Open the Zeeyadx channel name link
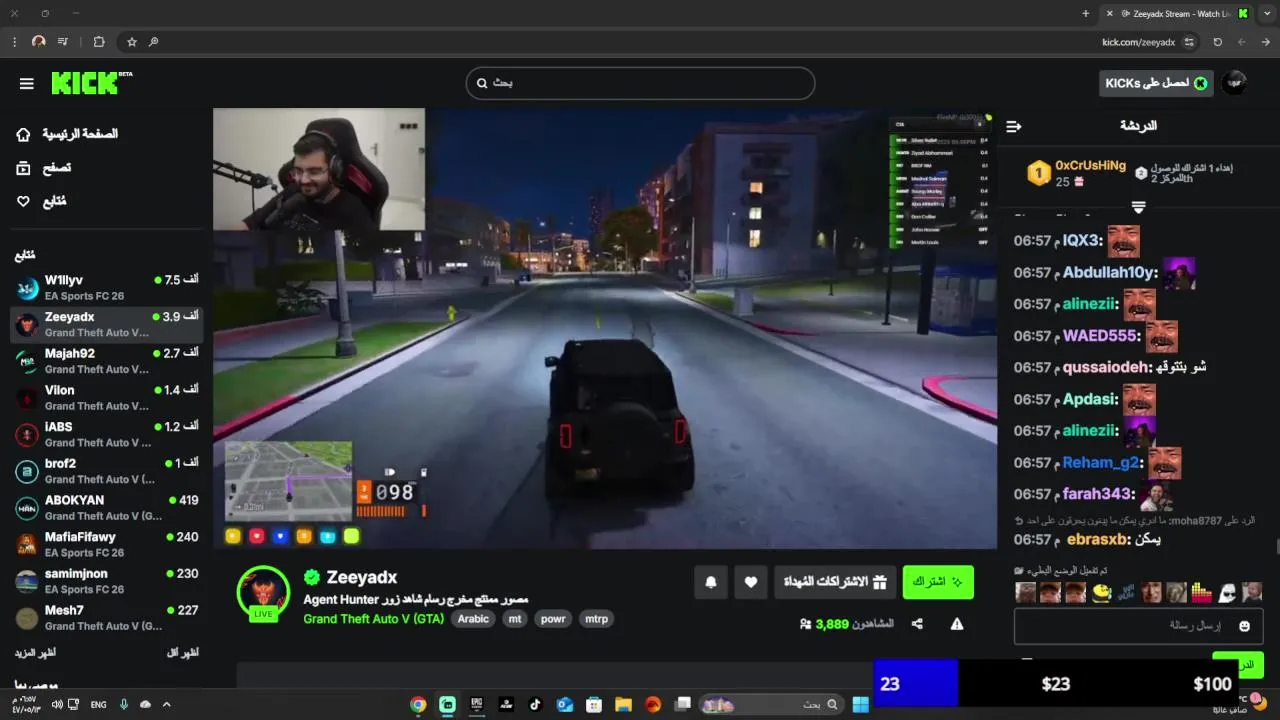The image size is (1280, 720). (362, 577)
